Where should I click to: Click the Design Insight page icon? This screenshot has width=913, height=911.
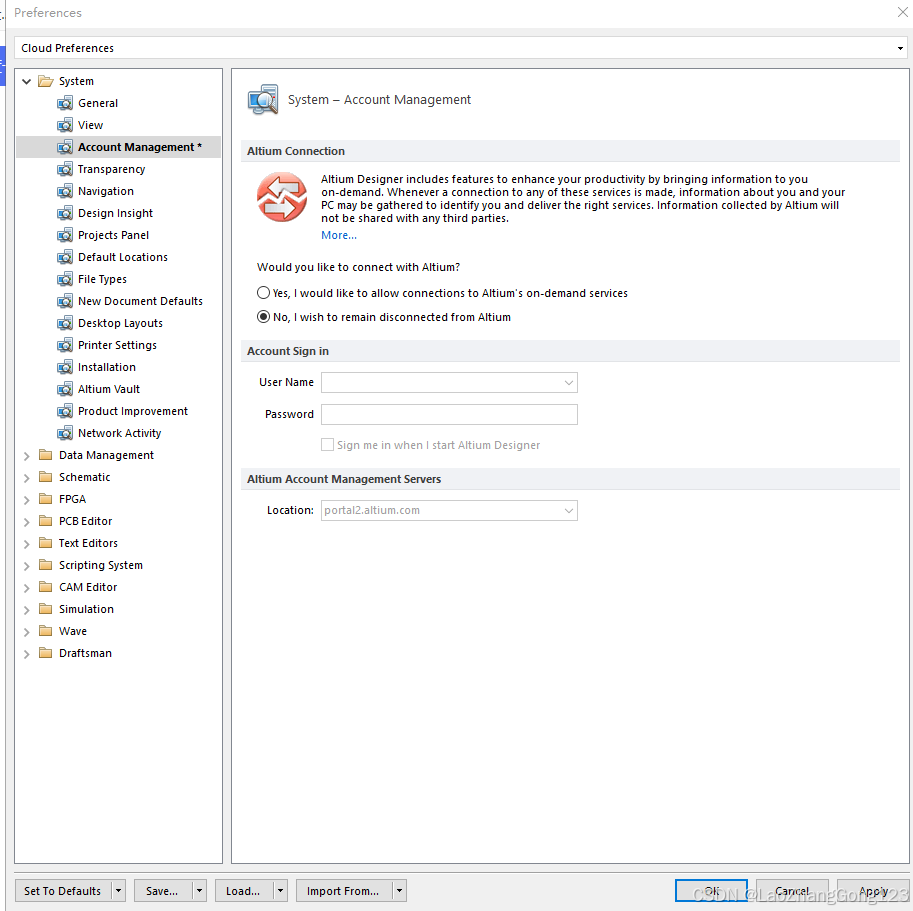click(x=65, y=214)
